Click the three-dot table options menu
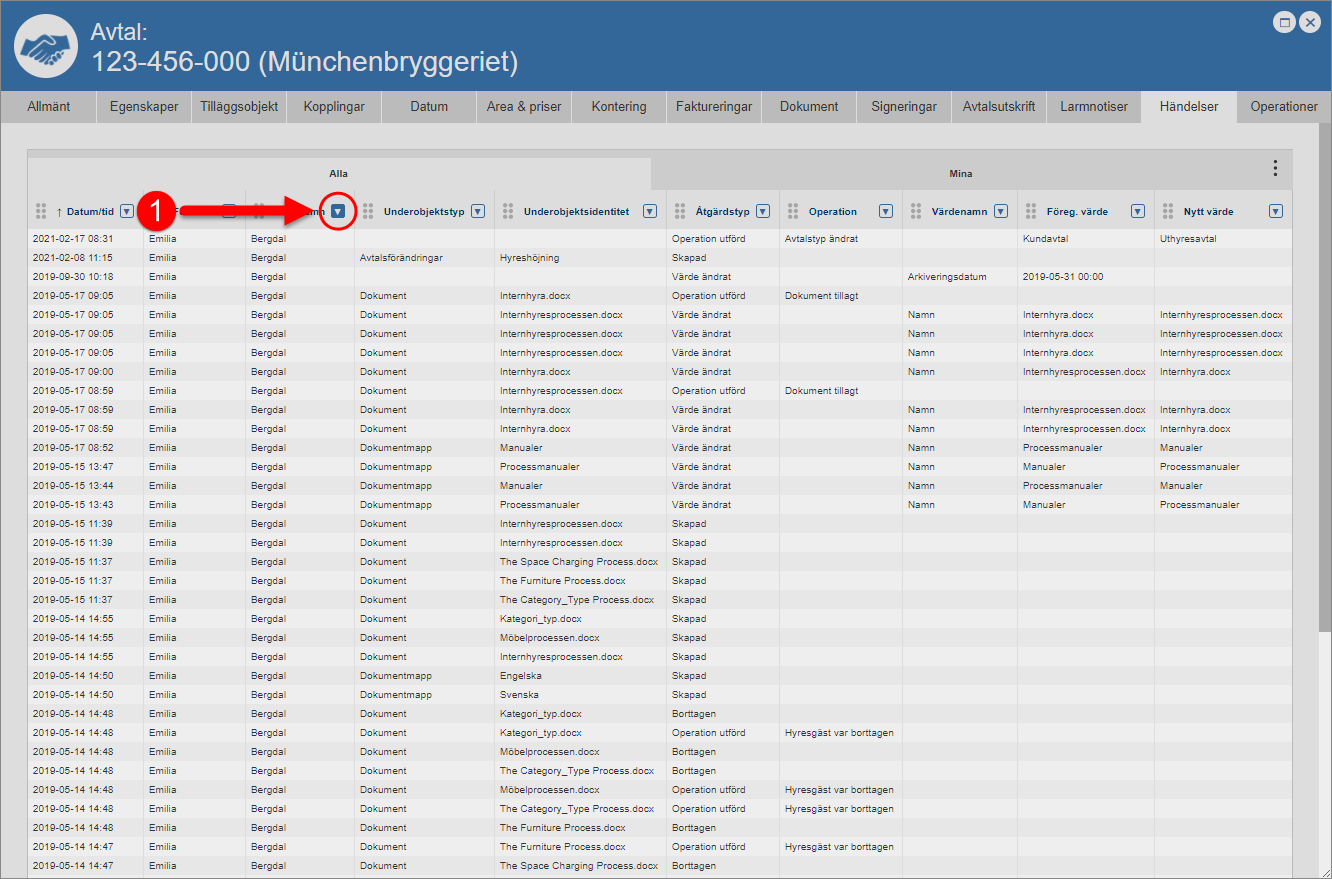Image resolution: width=1332 pixels, height=879 pixels. click(x=1274, y=168)
